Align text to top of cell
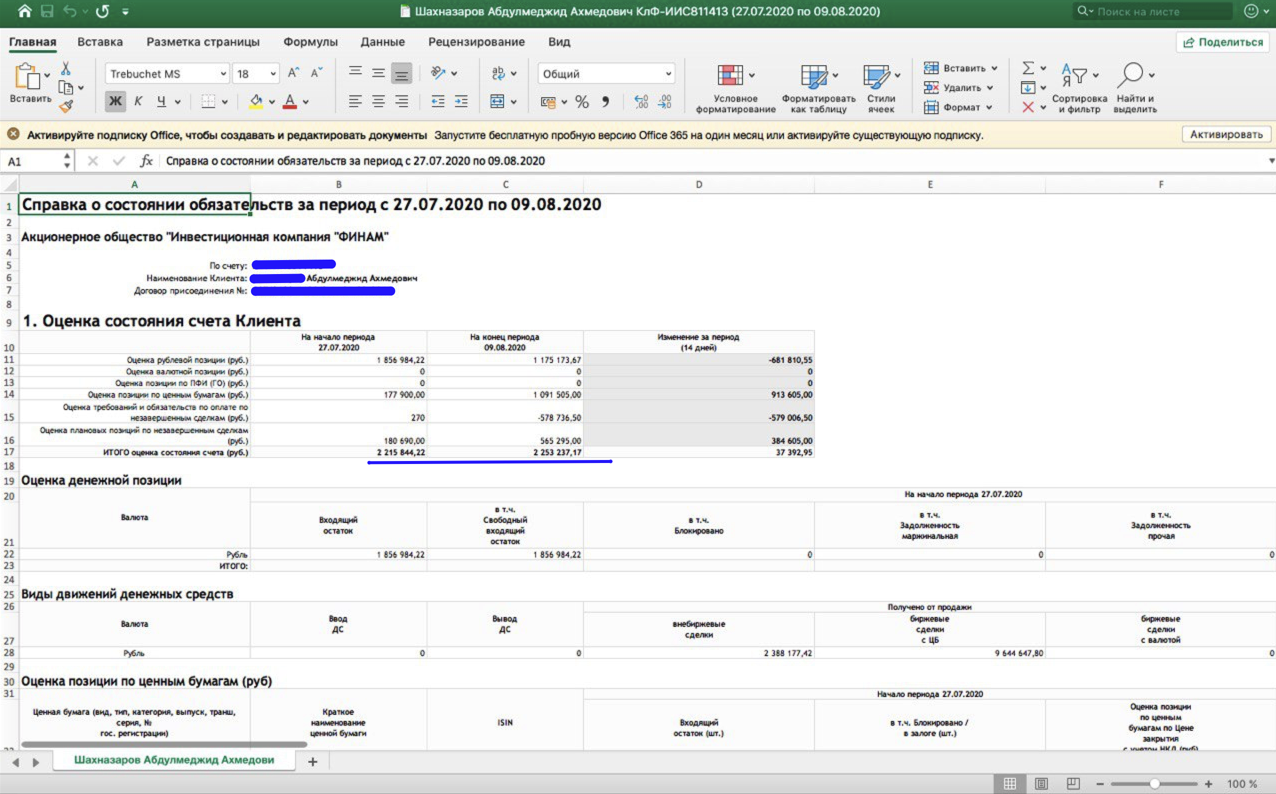 (x=355, y=73)
